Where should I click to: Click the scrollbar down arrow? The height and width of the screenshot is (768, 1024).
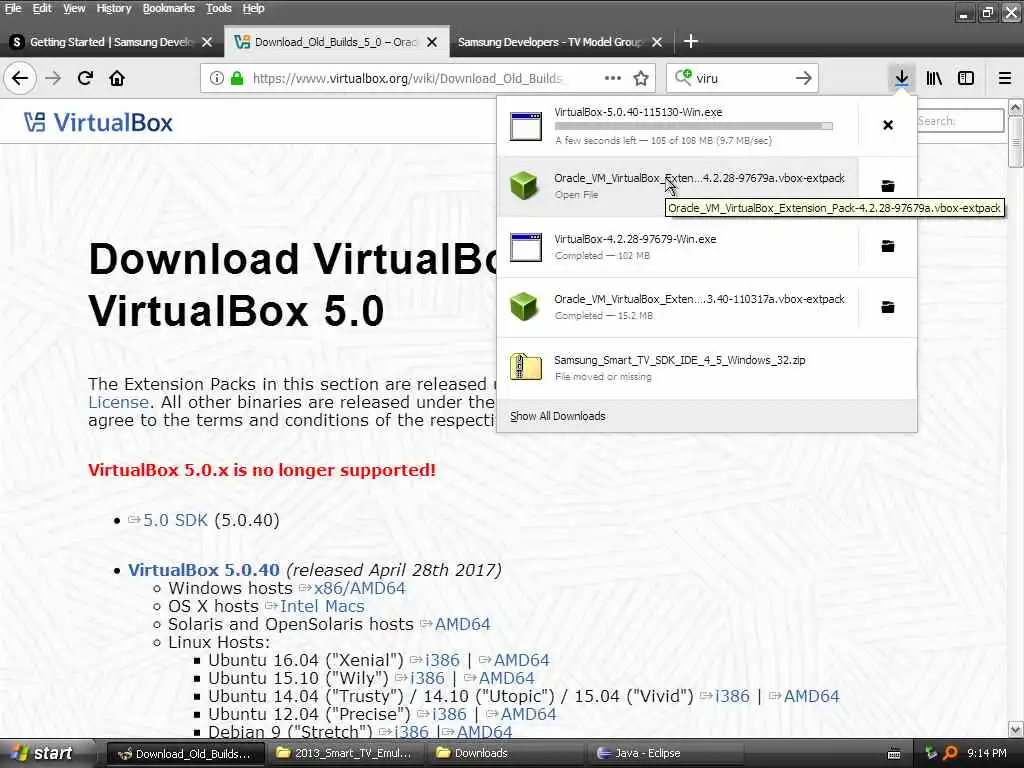pos(1016,729)
